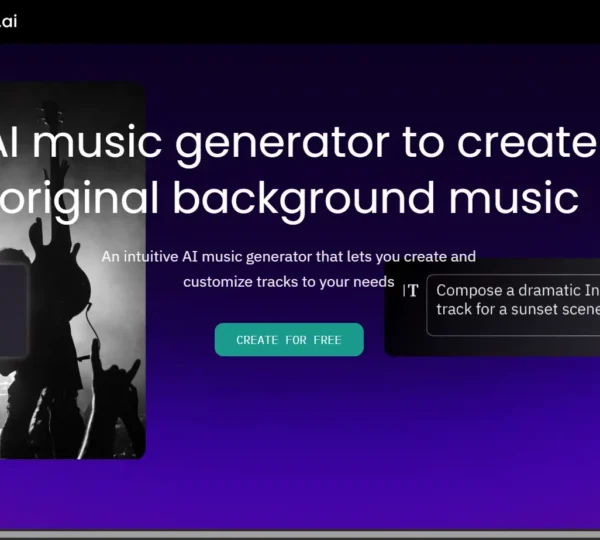Click the ".ai" logo in the header
The width and height of the screenshot is (600, 540).
coord(8,21)
